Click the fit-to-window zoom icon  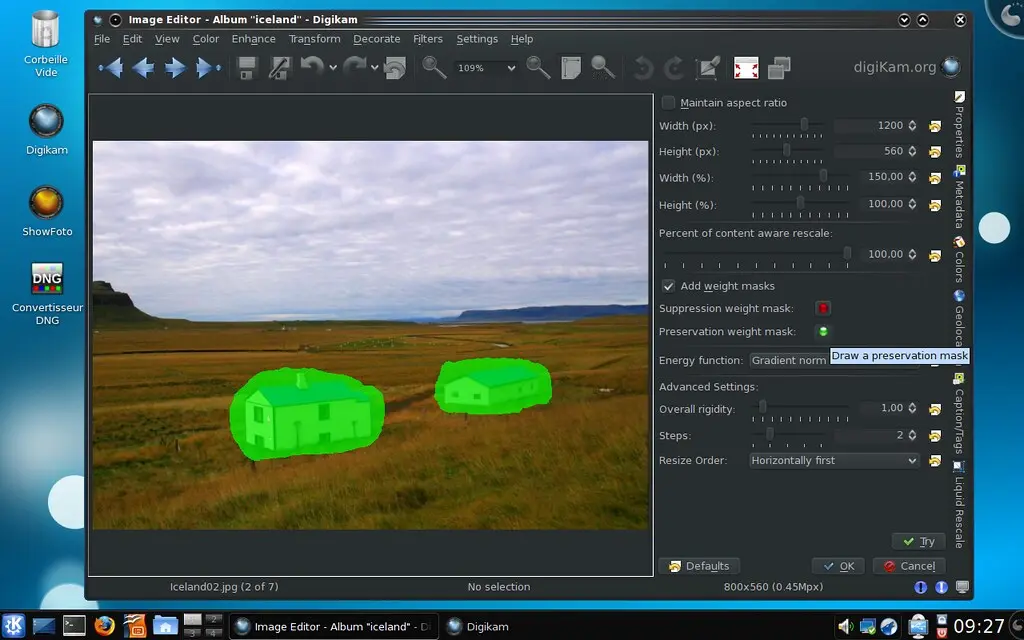571,68
